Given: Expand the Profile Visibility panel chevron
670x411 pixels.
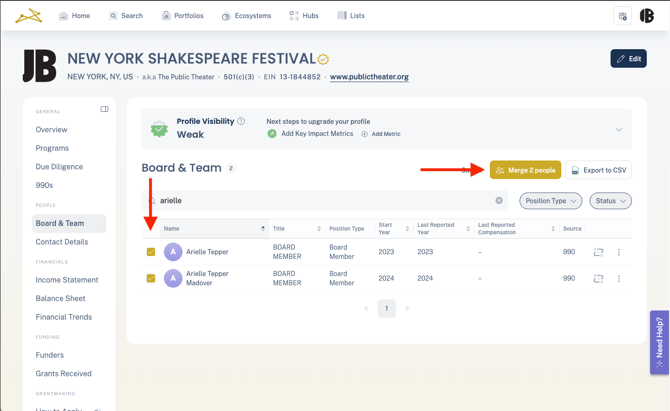Looking at the screenshot, I should click(618, 129).
